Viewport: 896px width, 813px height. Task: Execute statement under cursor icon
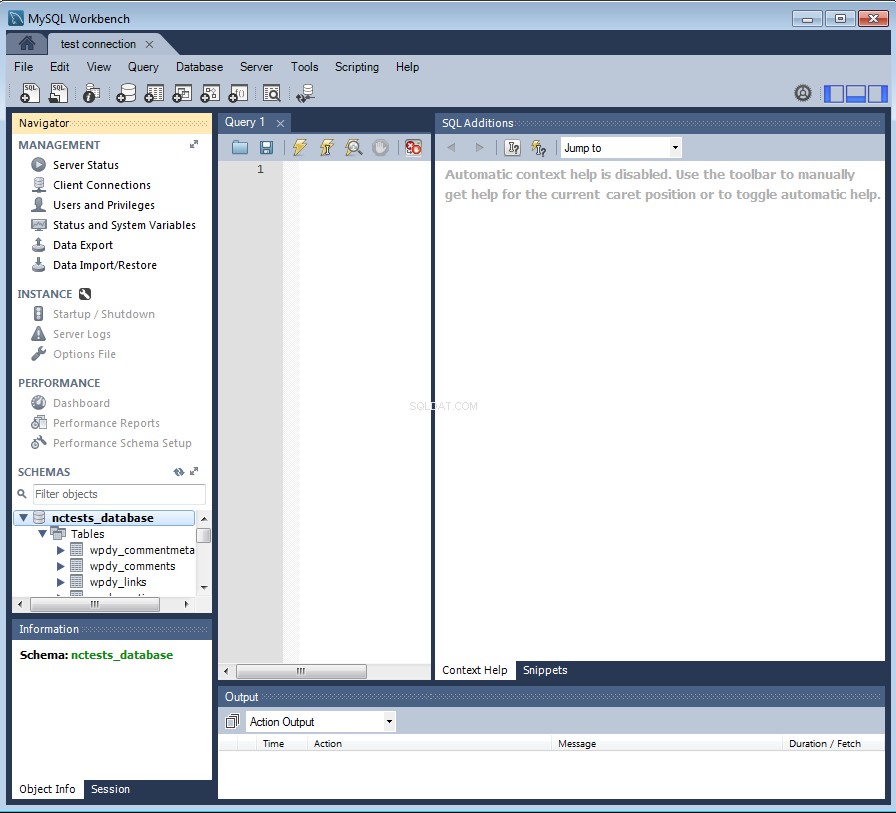(327, 148)
